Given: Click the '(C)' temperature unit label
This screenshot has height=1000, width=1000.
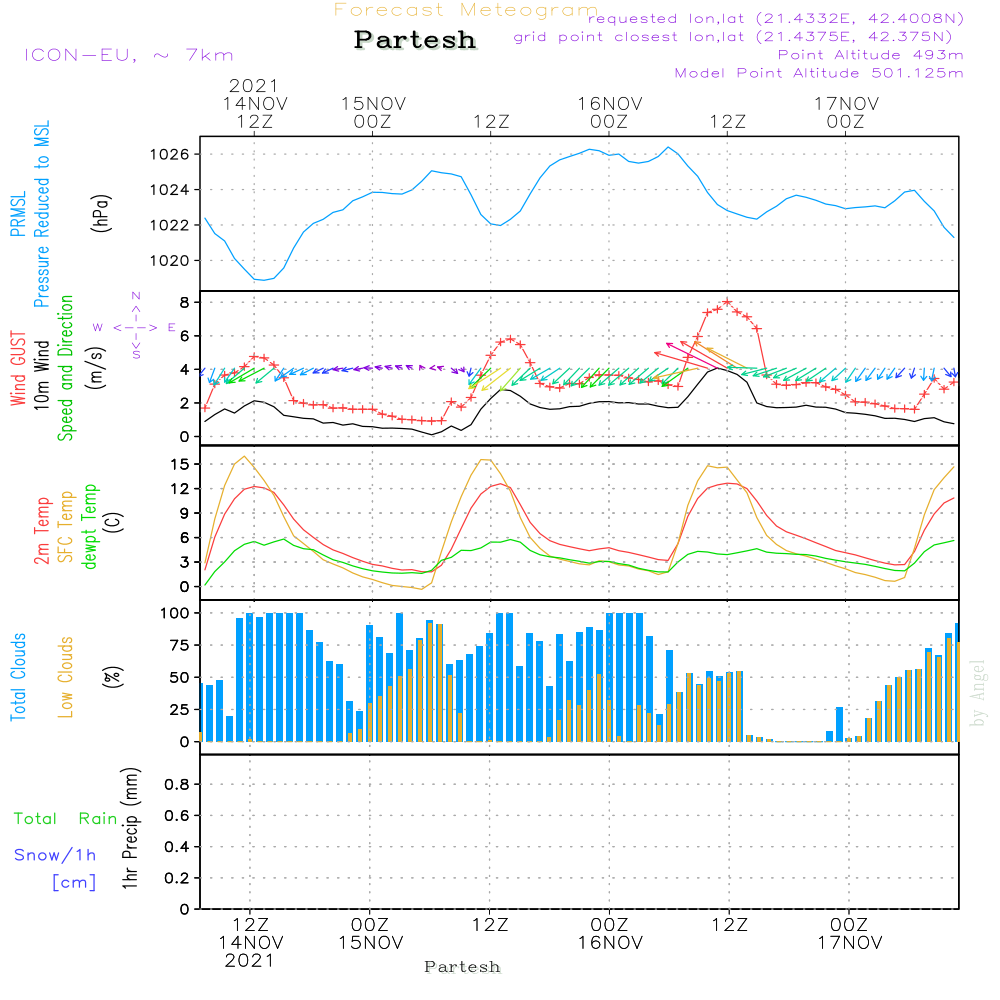Looking at the screenshot, I should (113, 522).
